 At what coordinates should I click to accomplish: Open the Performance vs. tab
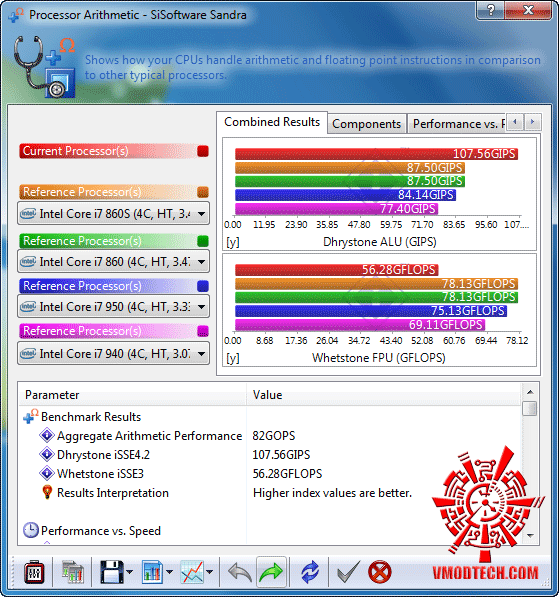[457, 124]
